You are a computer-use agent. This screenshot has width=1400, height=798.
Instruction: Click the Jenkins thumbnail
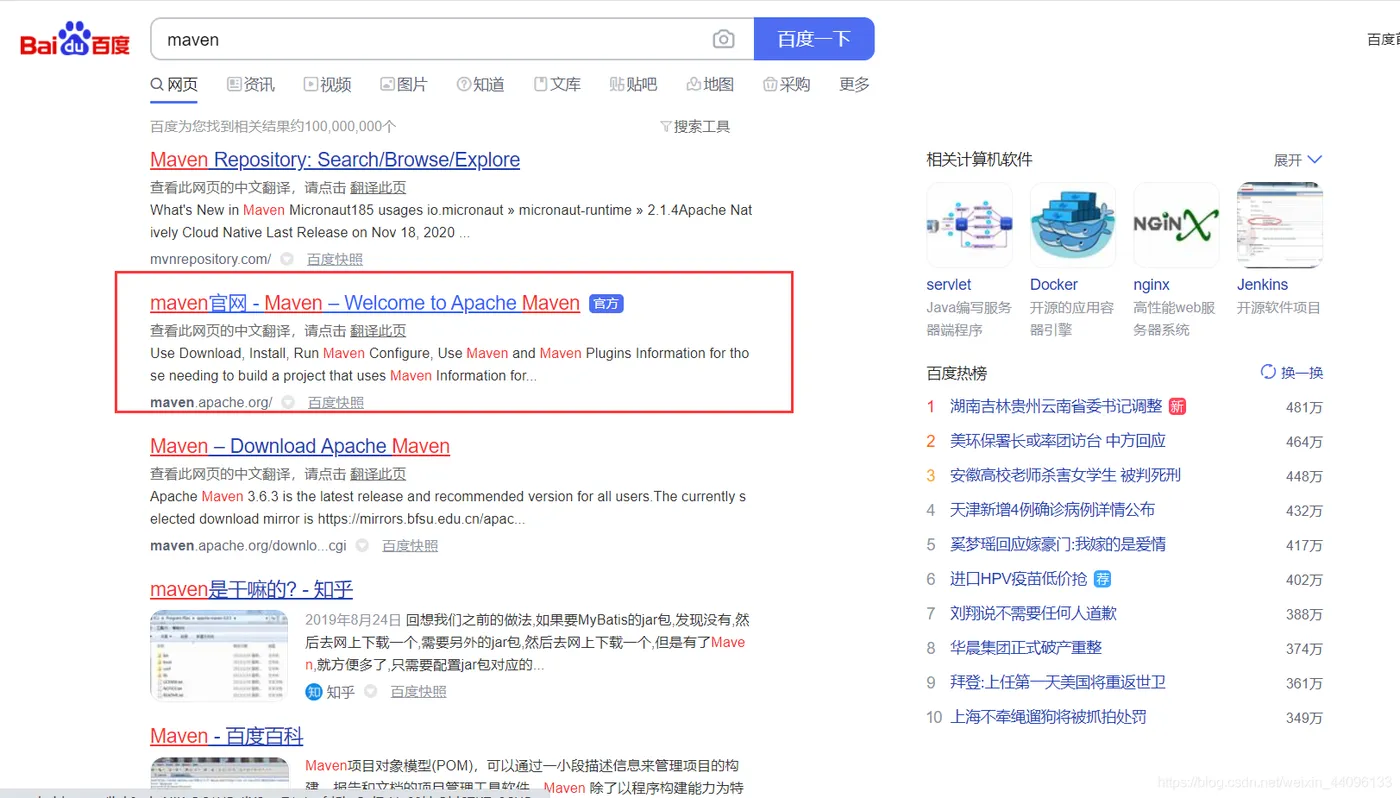tap(1279, 225)
